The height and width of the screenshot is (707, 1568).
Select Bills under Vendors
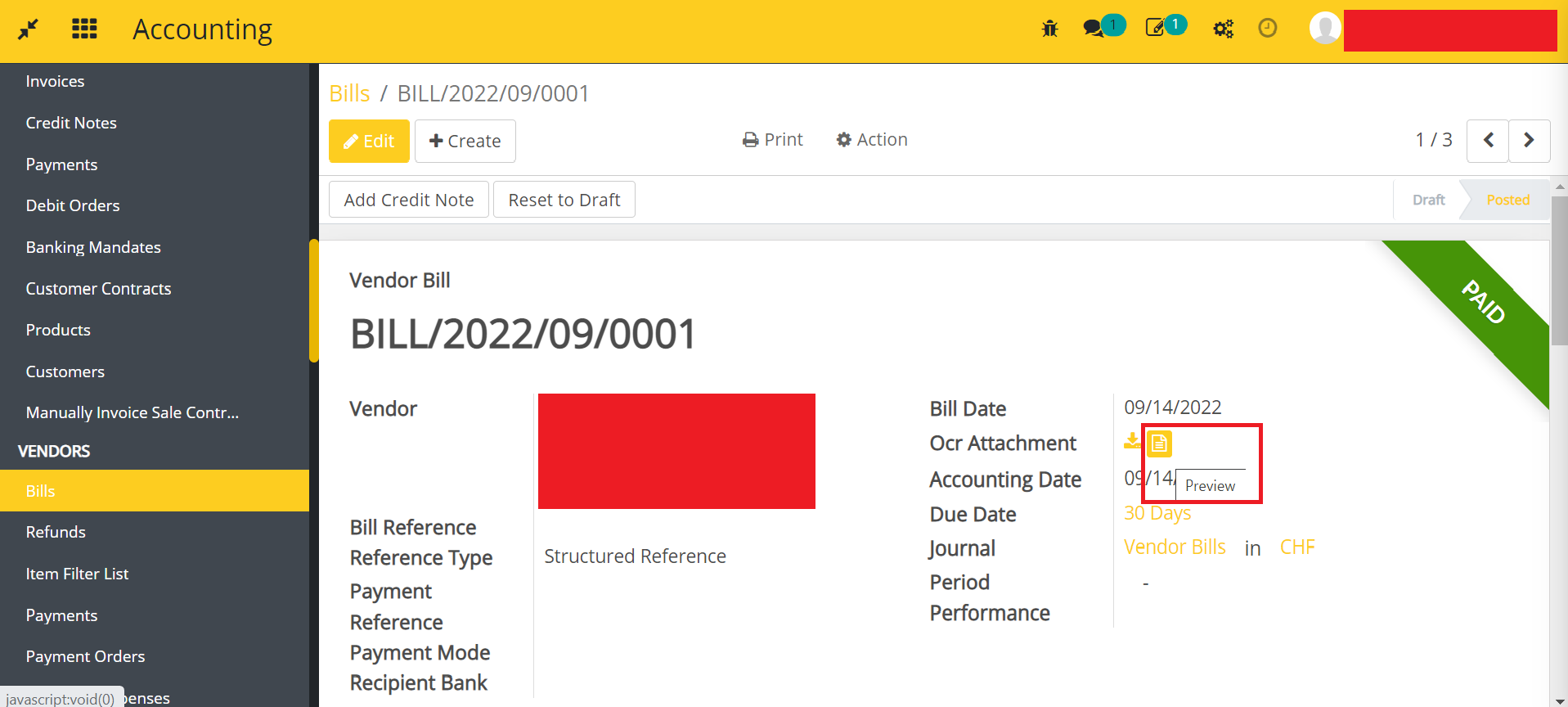coord(155,491)
